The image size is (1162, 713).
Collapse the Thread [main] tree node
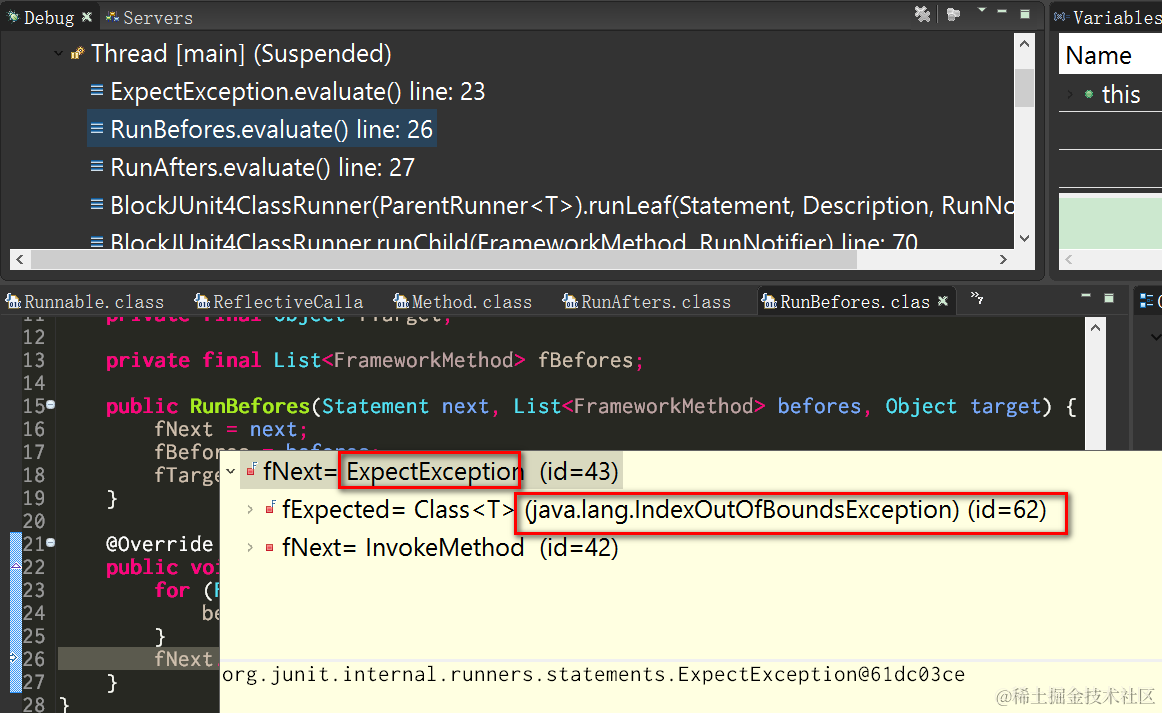59,53
